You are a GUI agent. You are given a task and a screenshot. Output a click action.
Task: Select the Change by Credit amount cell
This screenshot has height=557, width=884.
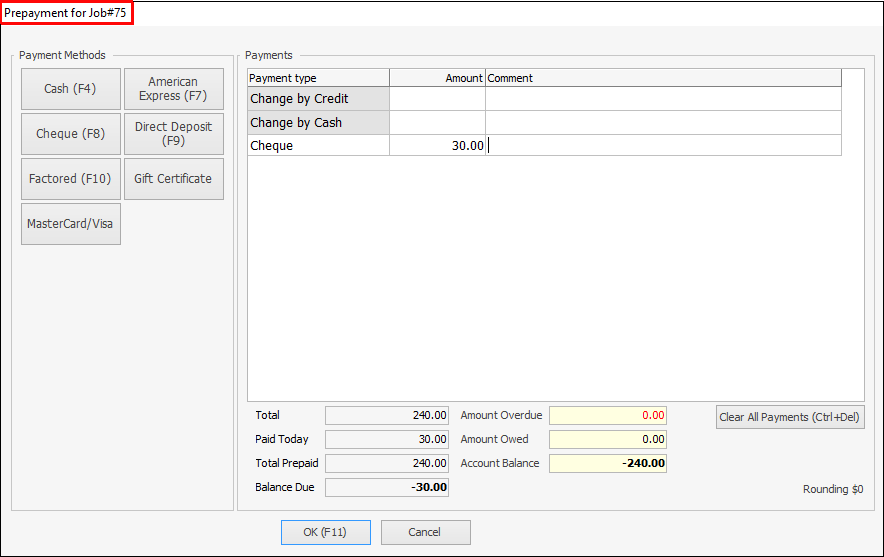pyautogui.click(x=437, y=99)
